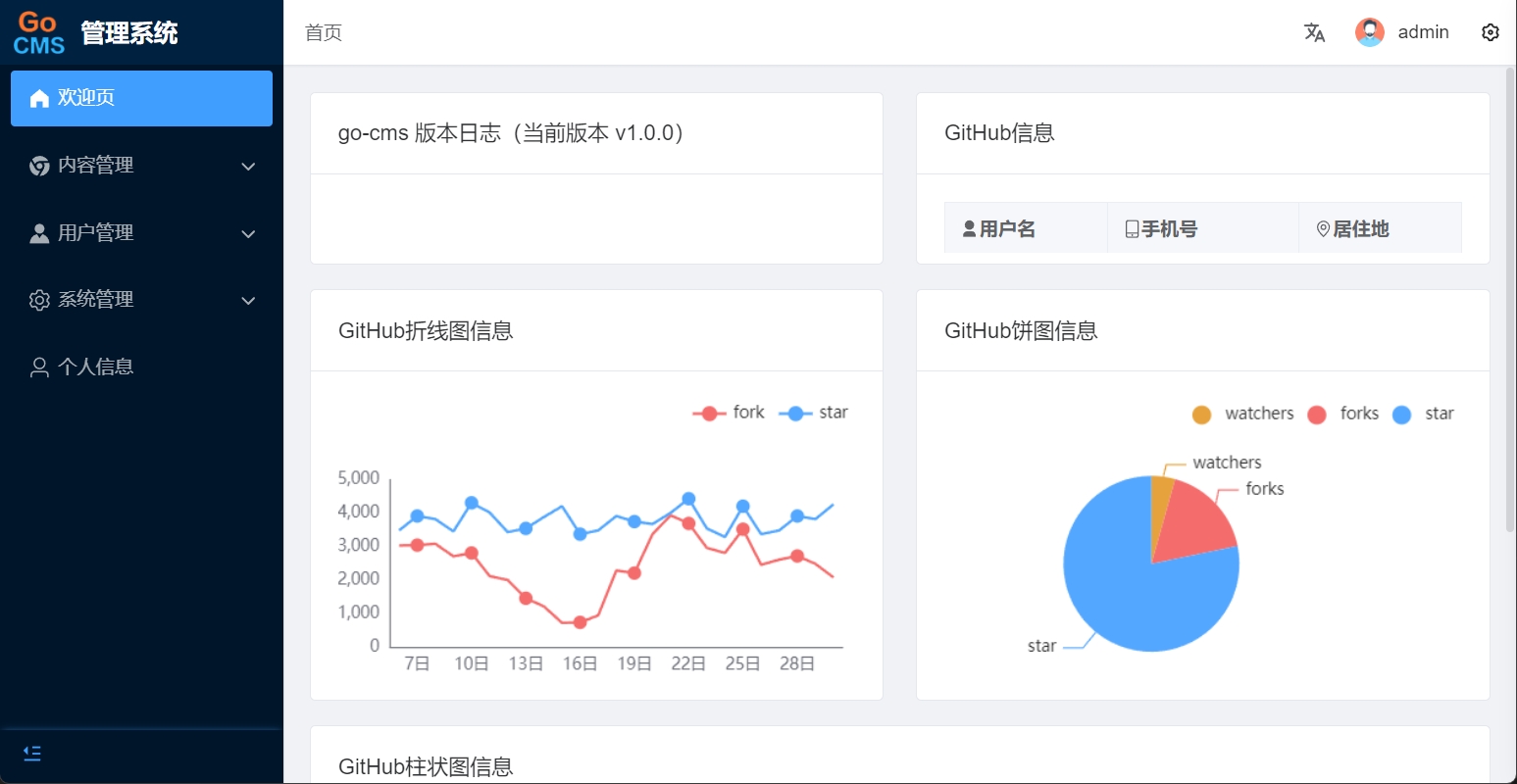Click the page vertical scrollbar
This screenshot has width=1517, height=784.
[1510, 300]
